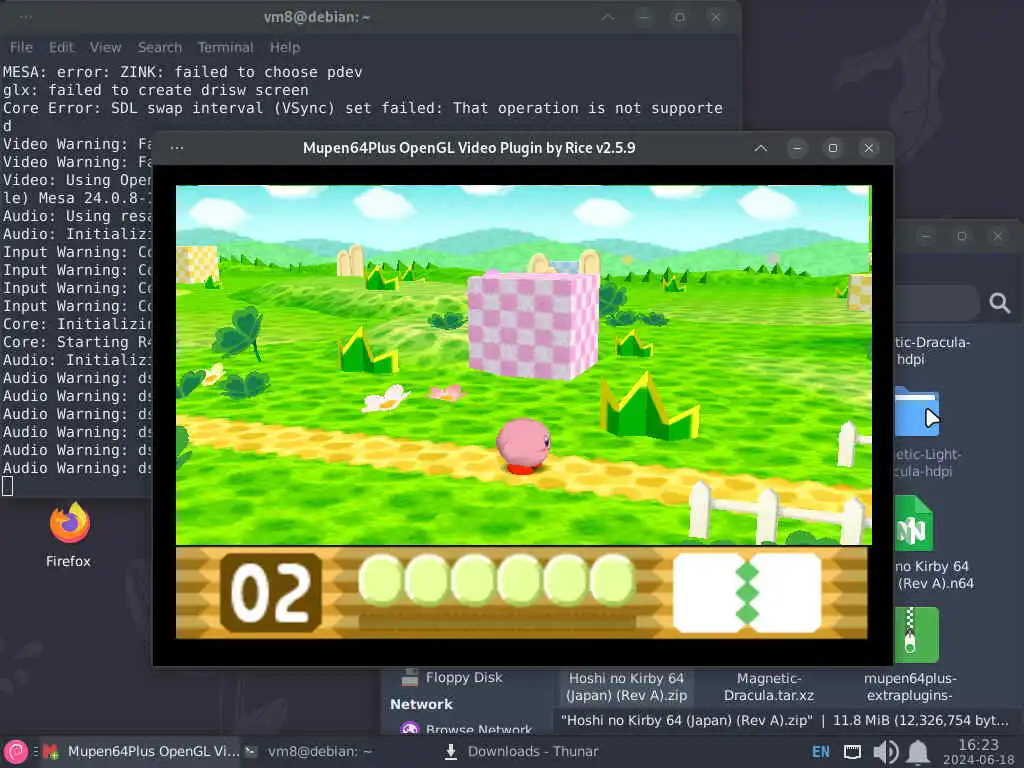Open the View menu in terminal
1024x768 pixels.
105,48
